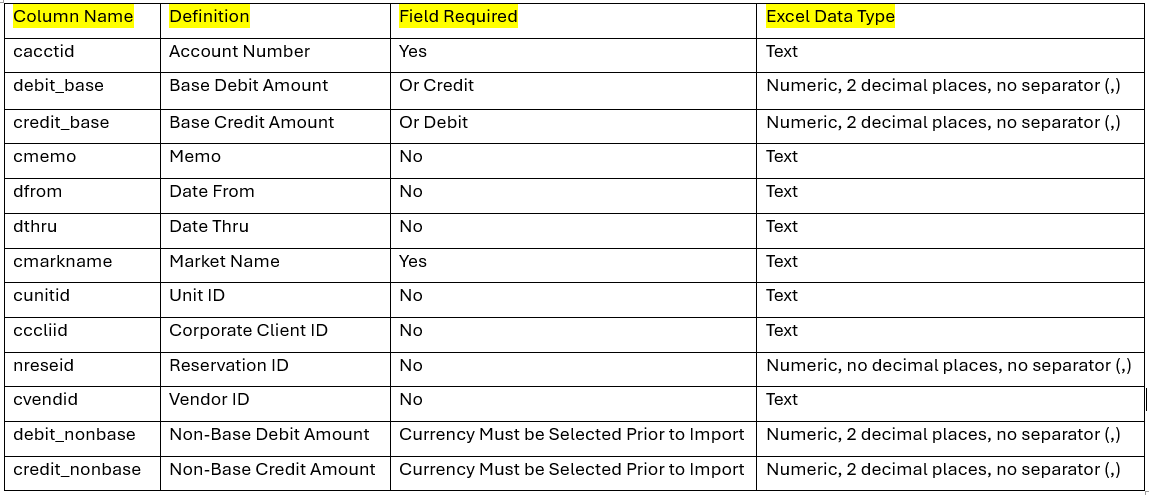Image resolution: width=1149 pixels, height=495 pixels.
Task: Select the "debit_nonbase" cell
Action: pos(74,434)
